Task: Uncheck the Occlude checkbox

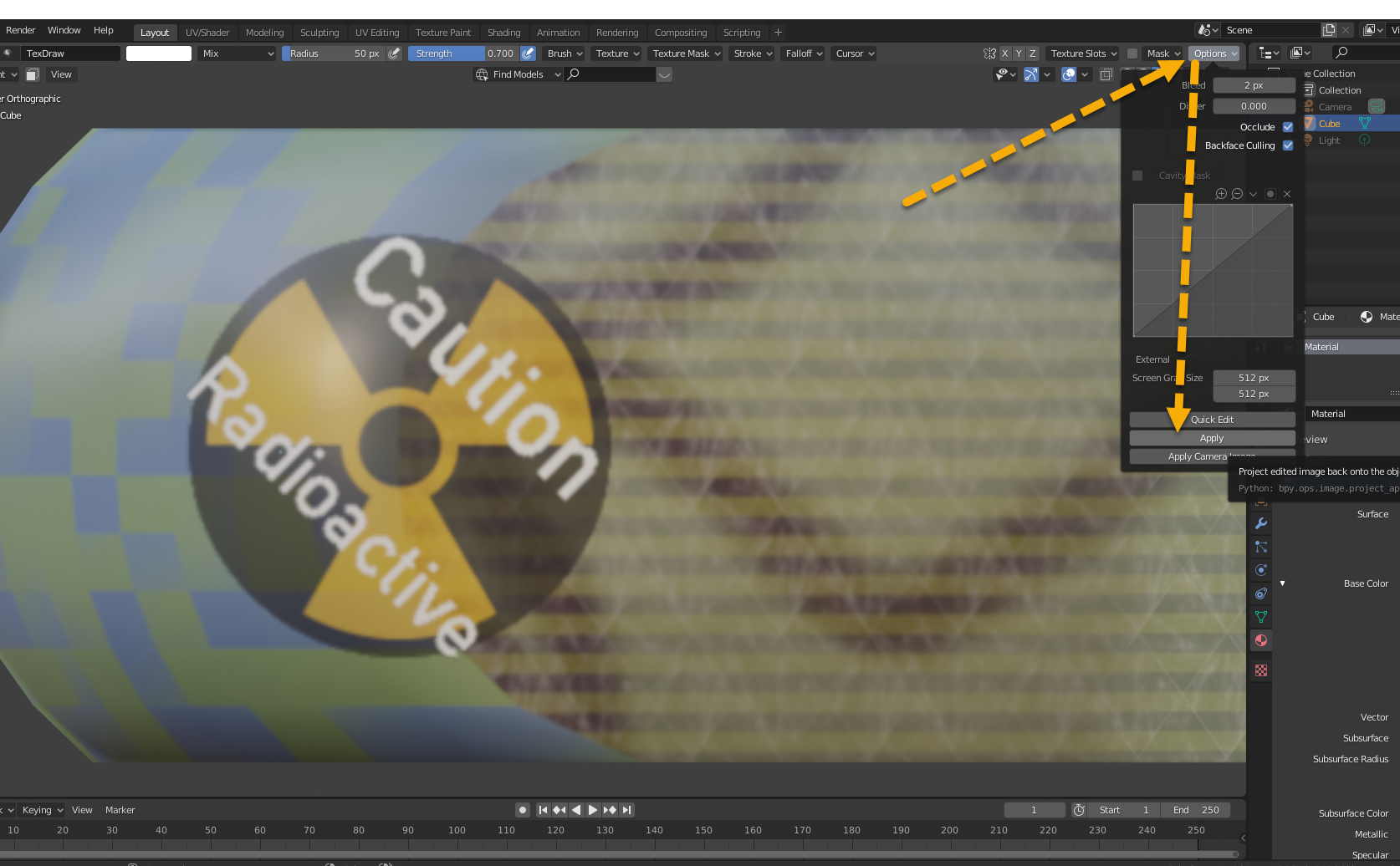Action: tap(1288, 127)
